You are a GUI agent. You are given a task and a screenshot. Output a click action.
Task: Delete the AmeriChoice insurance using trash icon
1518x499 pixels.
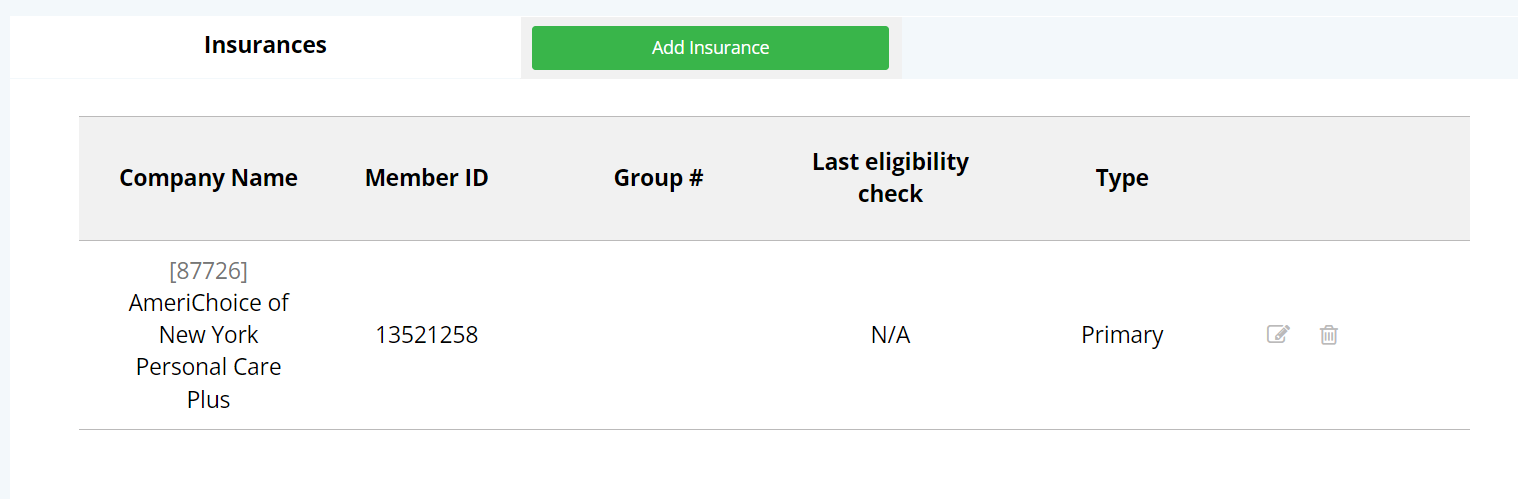(x=1328, y=334)
